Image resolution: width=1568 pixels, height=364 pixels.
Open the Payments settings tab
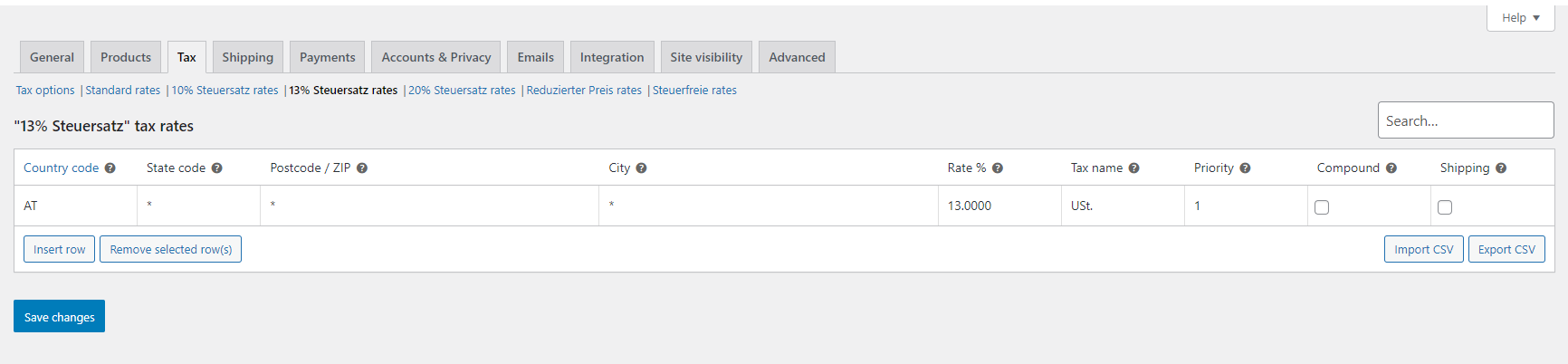327,57
